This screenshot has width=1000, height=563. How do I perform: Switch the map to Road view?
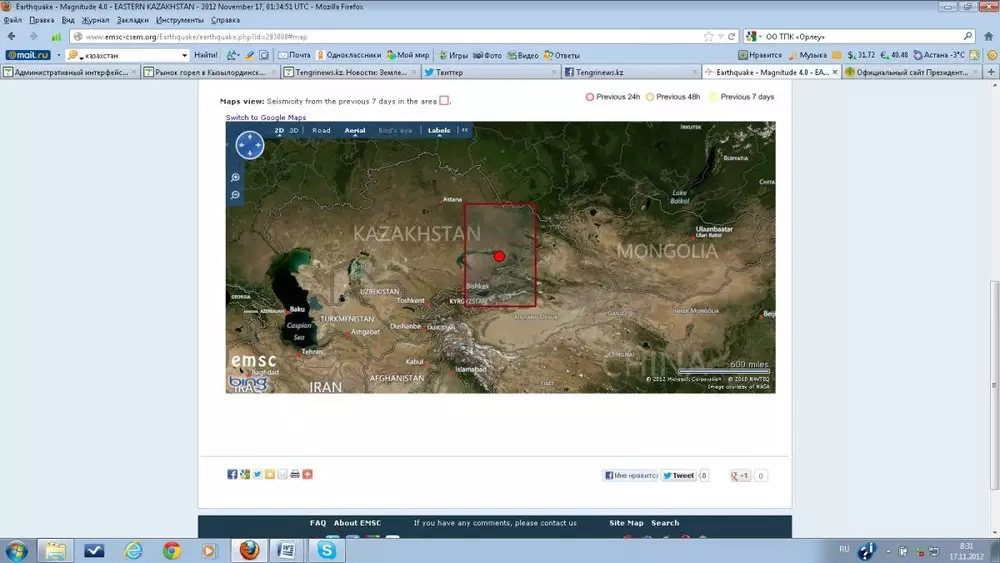point(321,130)
